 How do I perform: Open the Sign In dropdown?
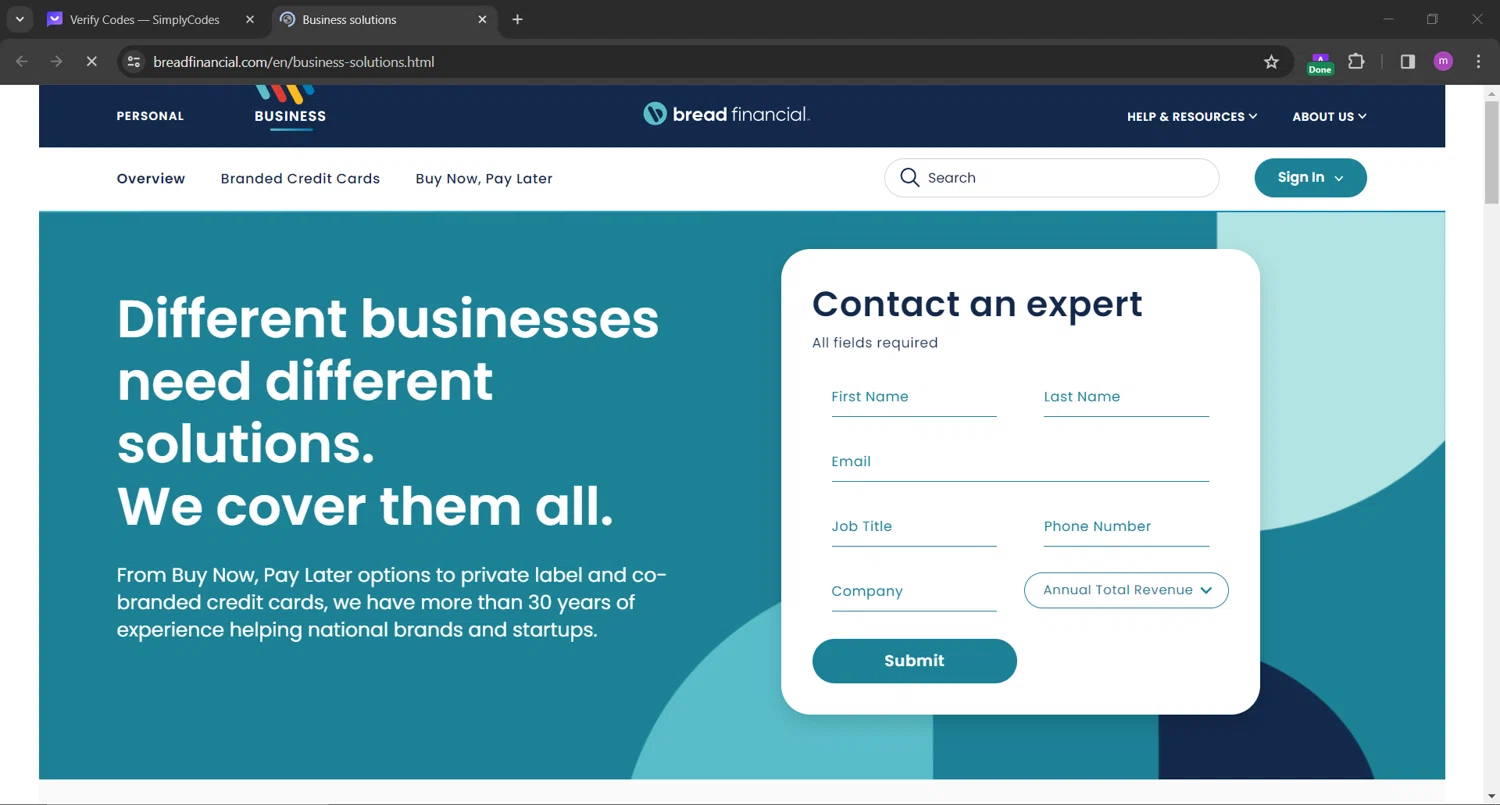tap(1310, 178)
